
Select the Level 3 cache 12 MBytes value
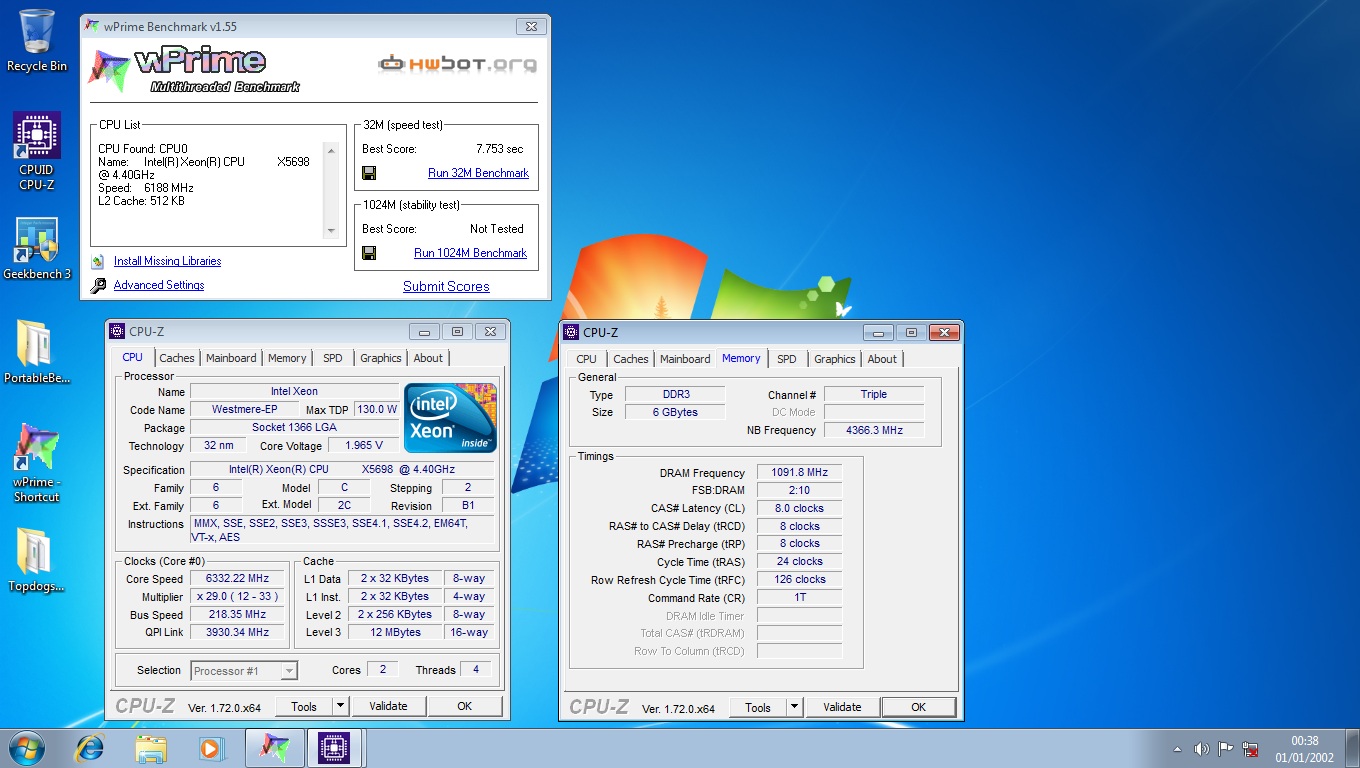395,633
